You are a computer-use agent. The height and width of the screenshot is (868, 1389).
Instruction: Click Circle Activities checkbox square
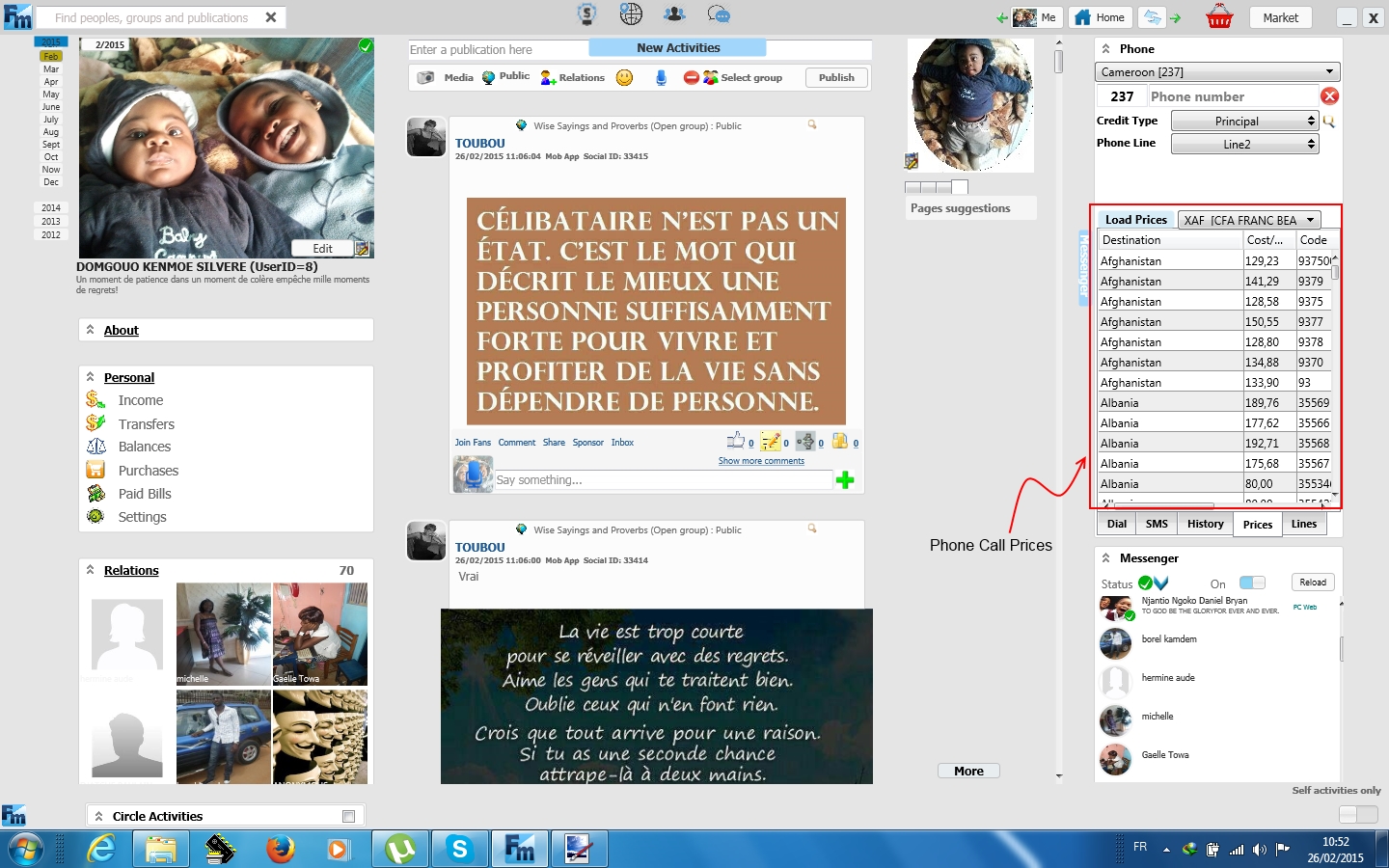pyautogui.click(x=349, y=816)
